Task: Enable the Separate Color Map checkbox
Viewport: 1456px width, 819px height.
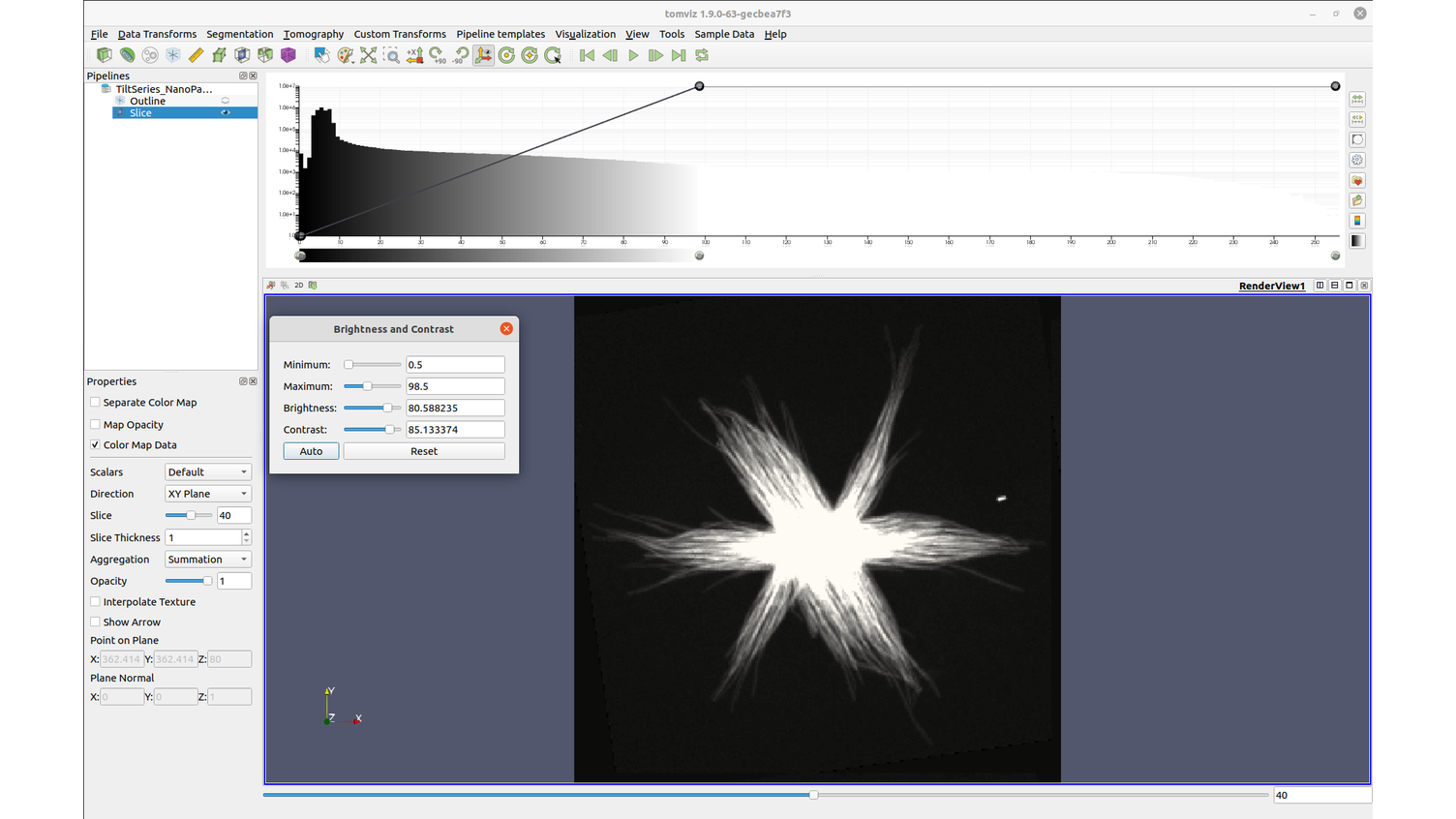Action: 95,402
